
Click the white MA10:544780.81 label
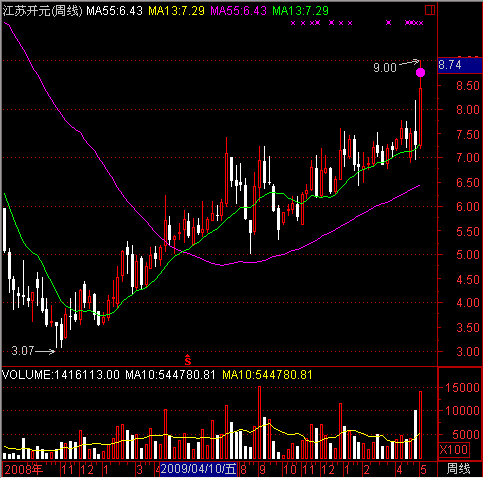170,375
